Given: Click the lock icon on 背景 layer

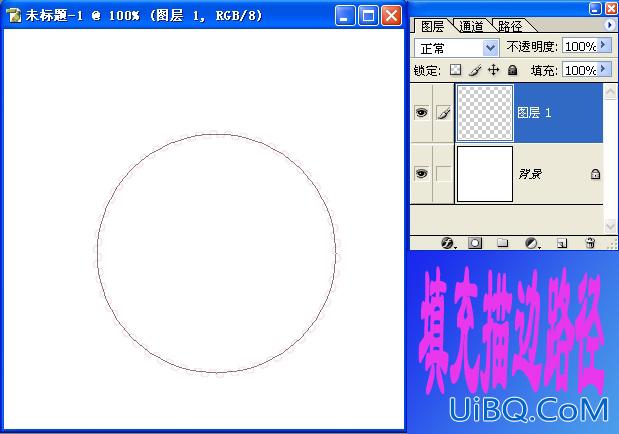Looking at the screenshot, I should 595,174.
